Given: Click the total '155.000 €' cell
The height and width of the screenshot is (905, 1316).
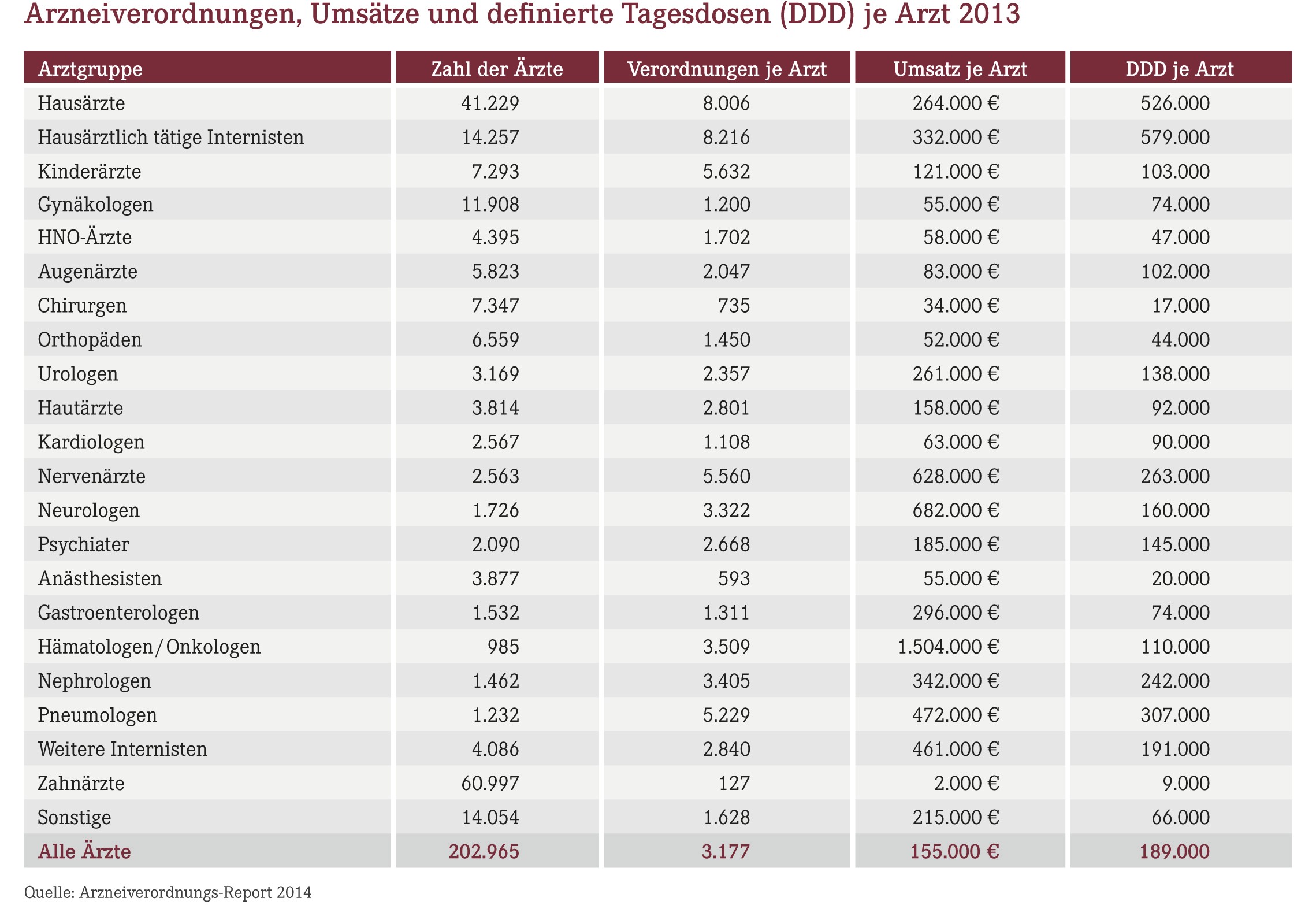Looking at the screenshot, I should [955, 851].
